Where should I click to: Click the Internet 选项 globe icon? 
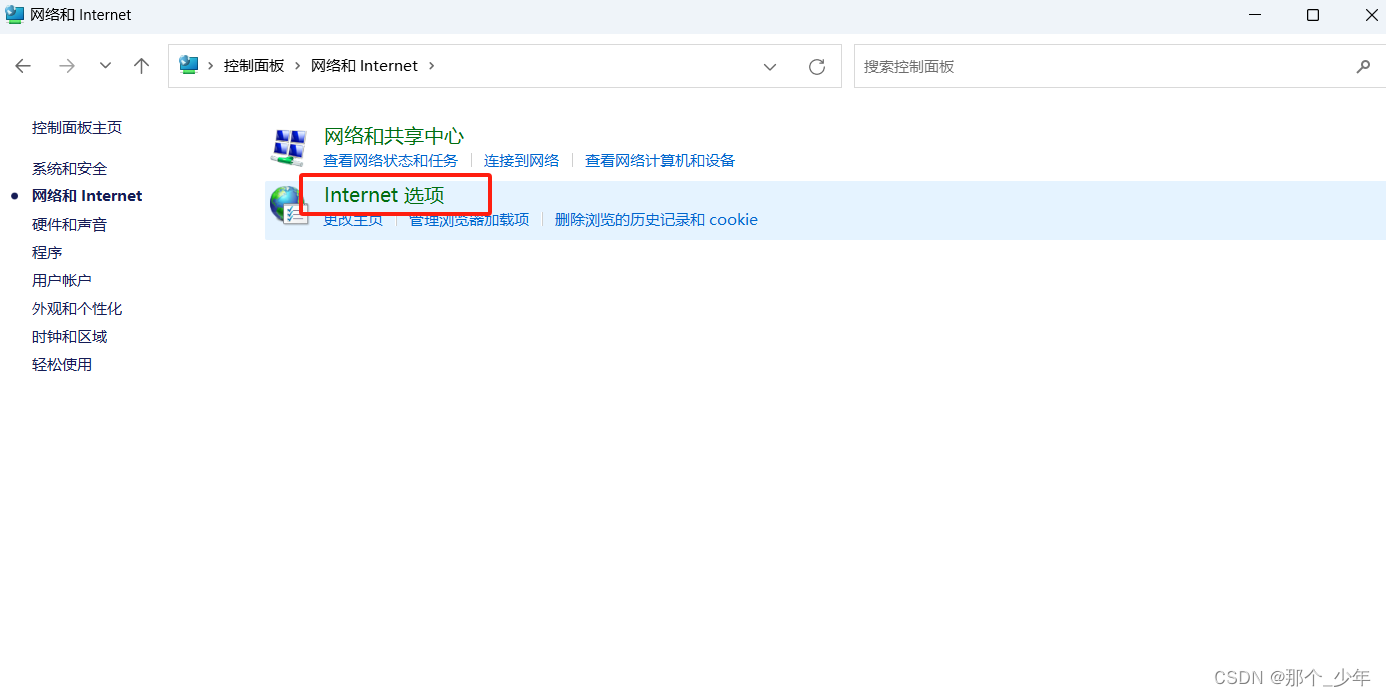pyautogui.click(x=289, y=206)
